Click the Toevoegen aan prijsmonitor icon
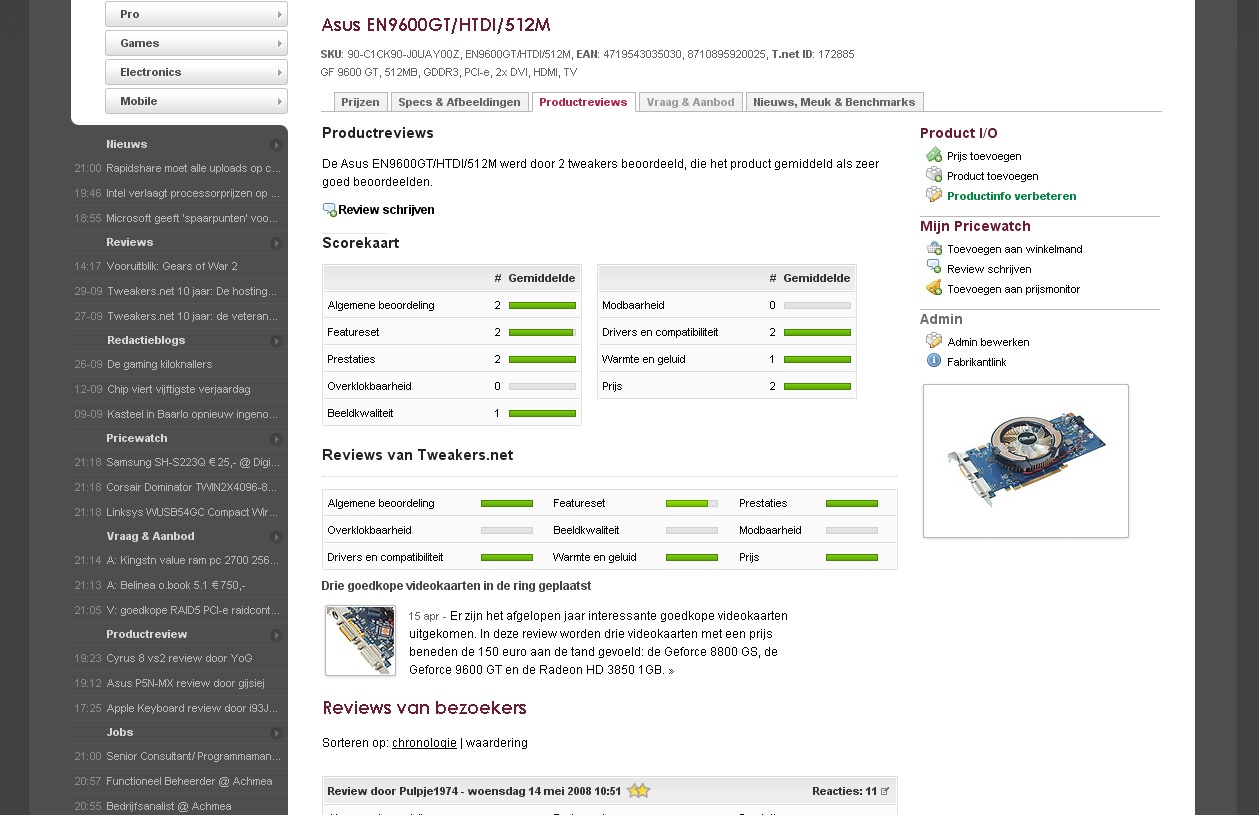Screen dimensions: 1259x815 [x=934, y=288]
